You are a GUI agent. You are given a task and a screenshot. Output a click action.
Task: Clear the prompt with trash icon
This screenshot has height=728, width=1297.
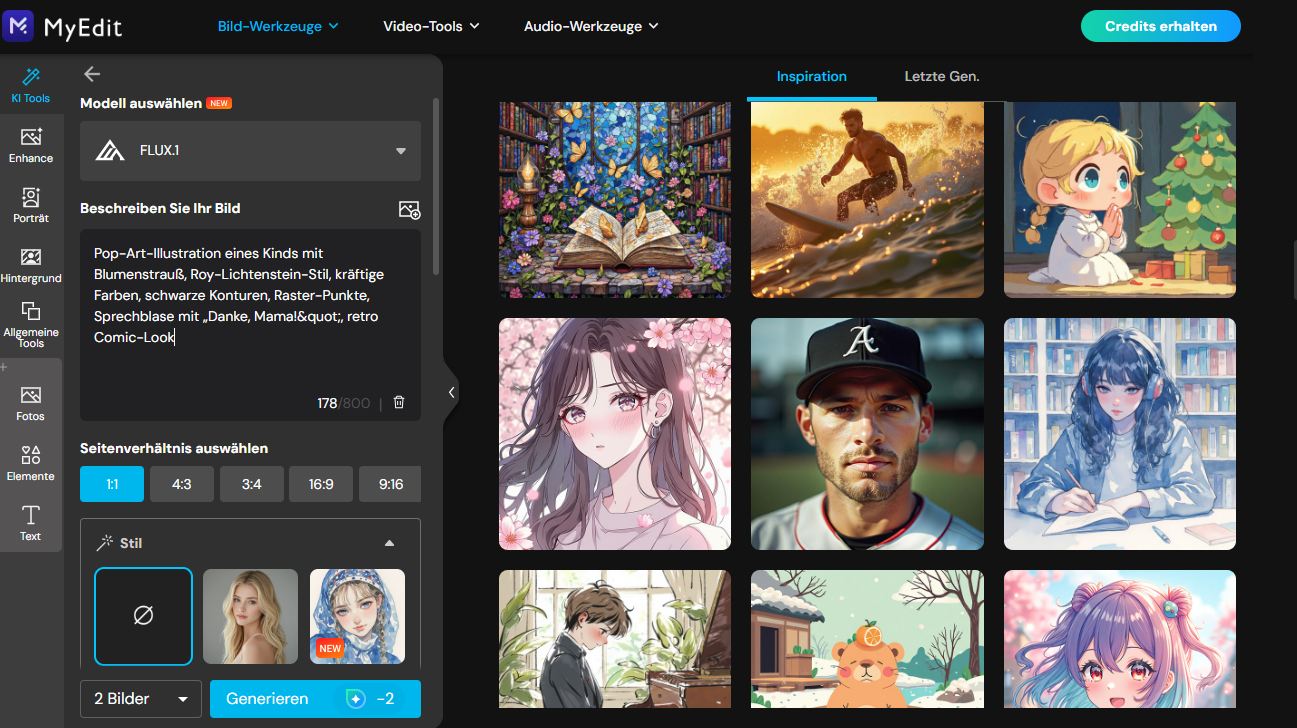[x=399, y=403]
